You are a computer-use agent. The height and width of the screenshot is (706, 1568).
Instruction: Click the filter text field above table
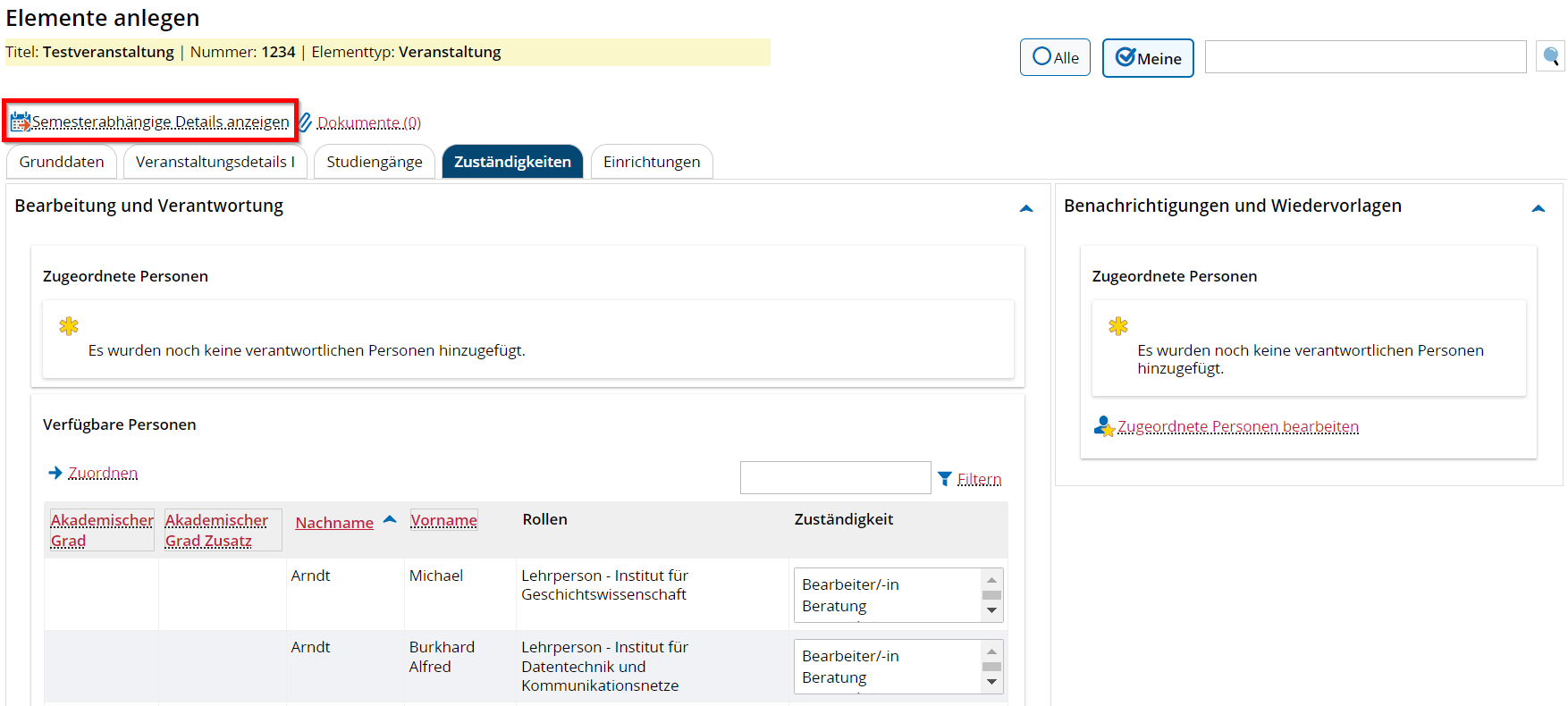coord(836,477)
